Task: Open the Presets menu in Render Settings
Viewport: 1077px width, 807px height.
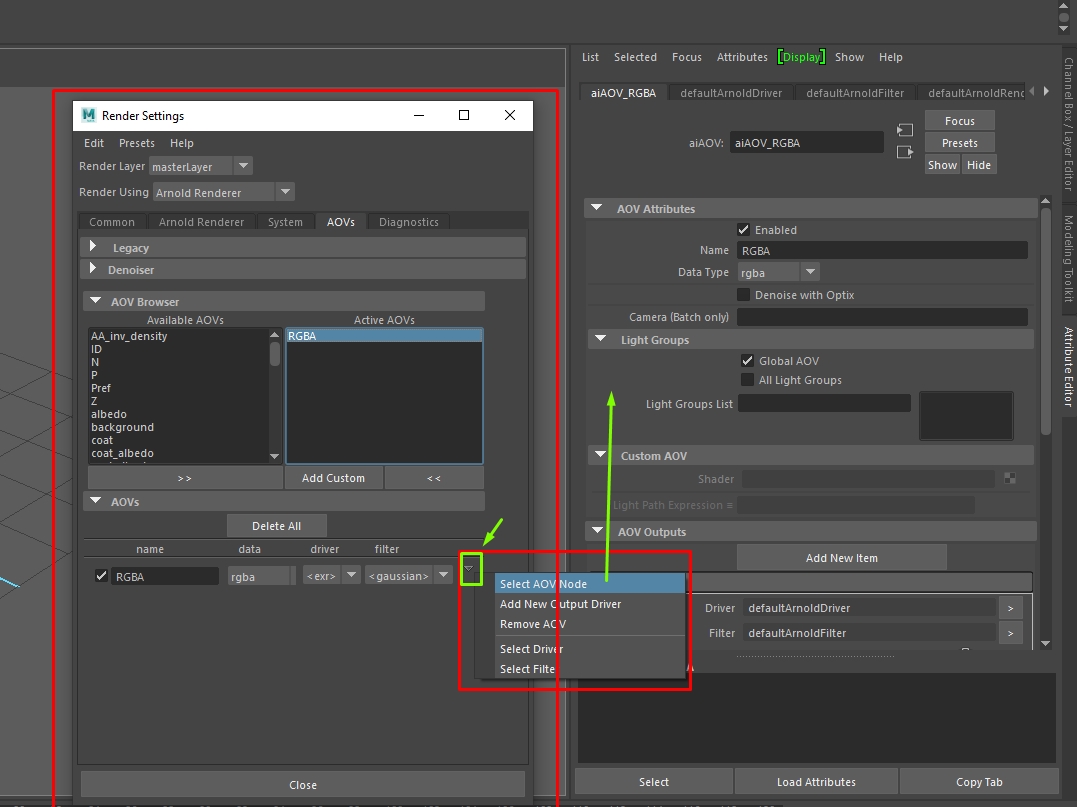Action: (137, 143)
